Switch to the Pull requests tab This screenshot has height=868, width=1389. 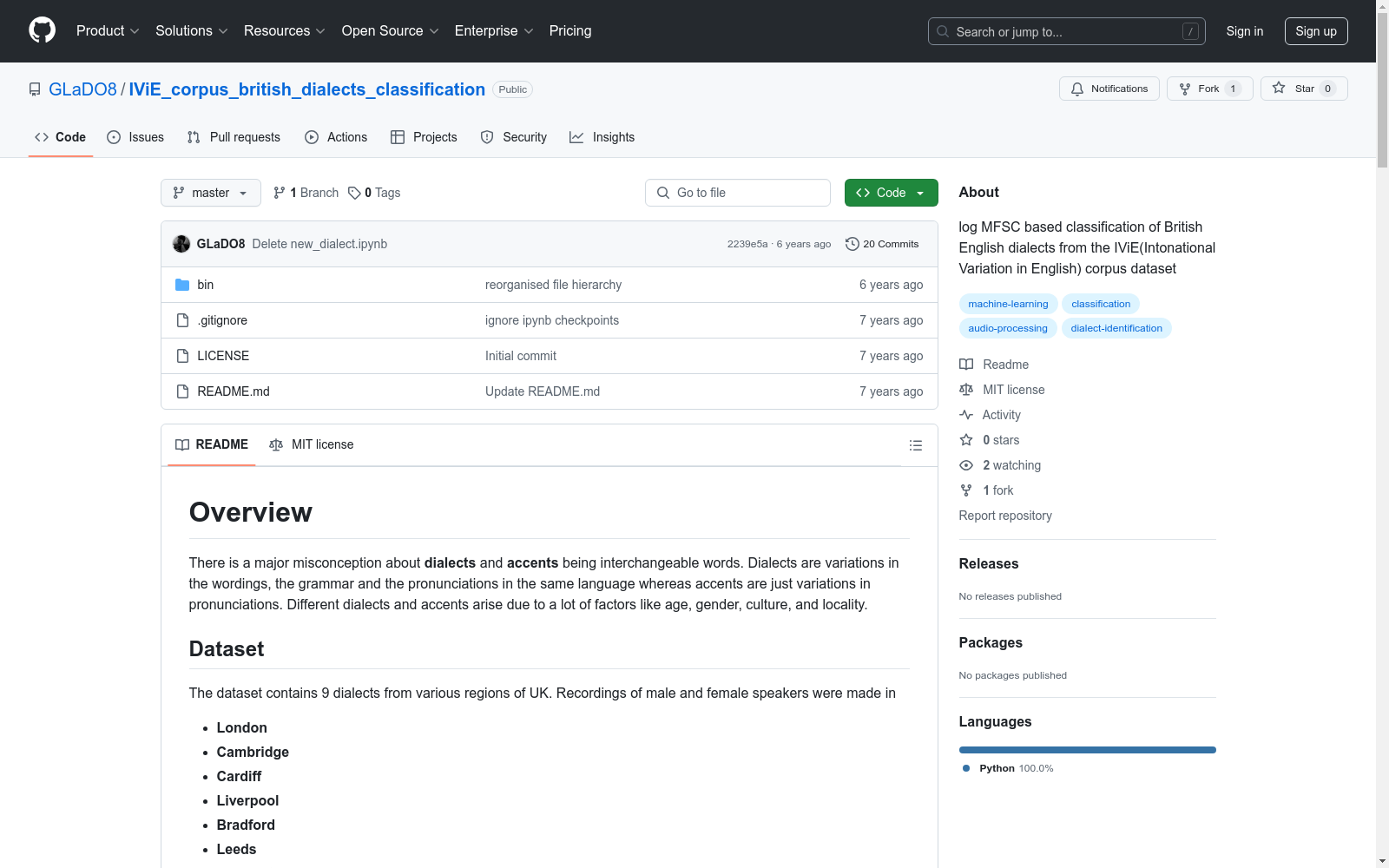tap(234, 137)
